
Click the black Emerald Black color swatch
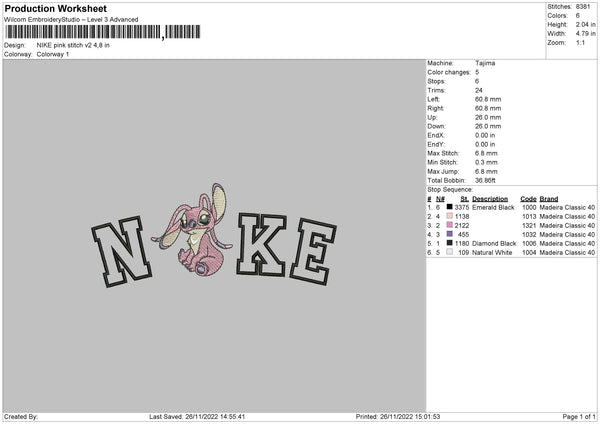(x=450, y=207)
